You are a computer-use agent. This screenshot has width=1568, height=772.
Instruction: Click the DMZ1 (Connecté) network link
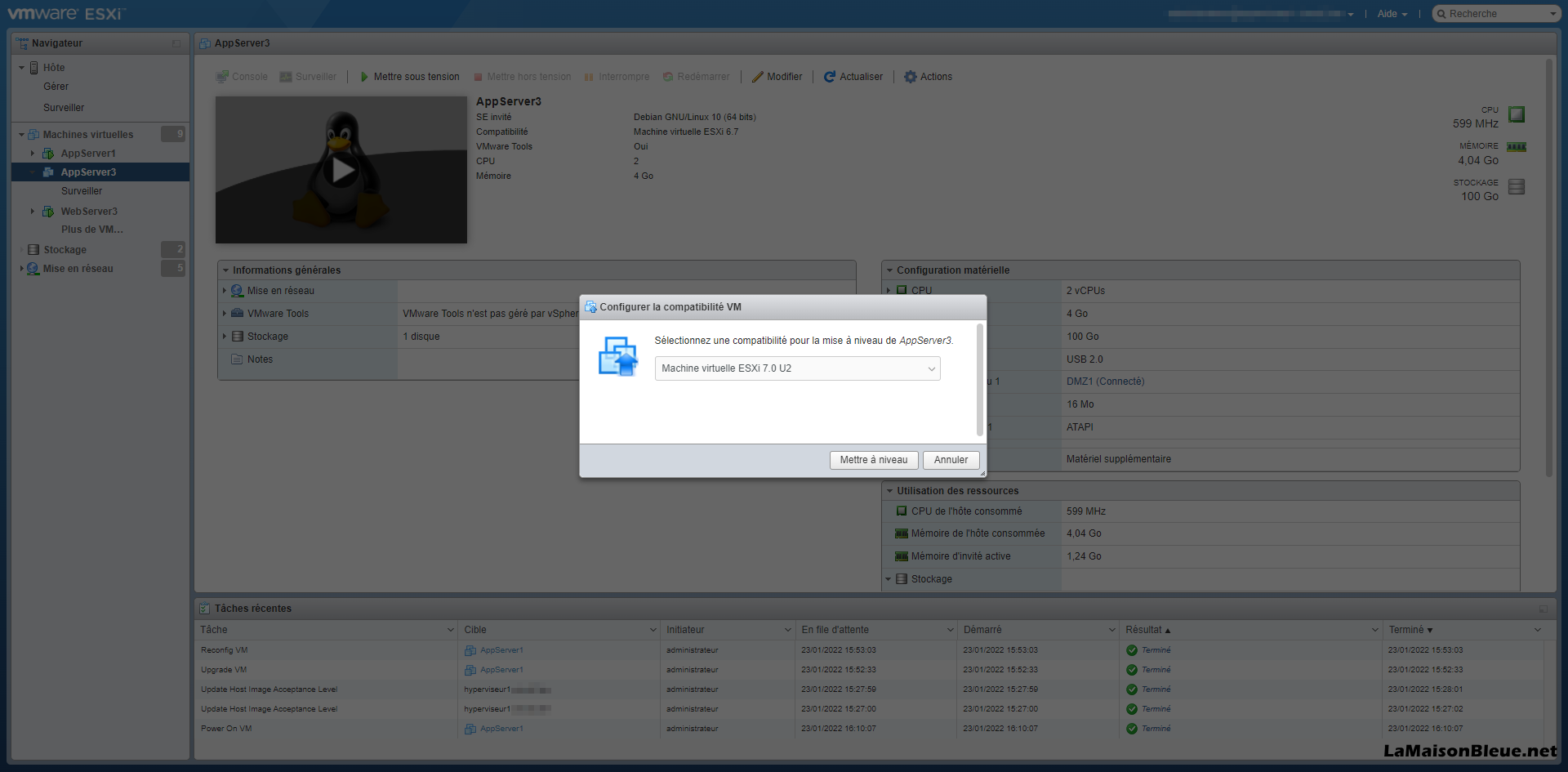click(1105, 382)
